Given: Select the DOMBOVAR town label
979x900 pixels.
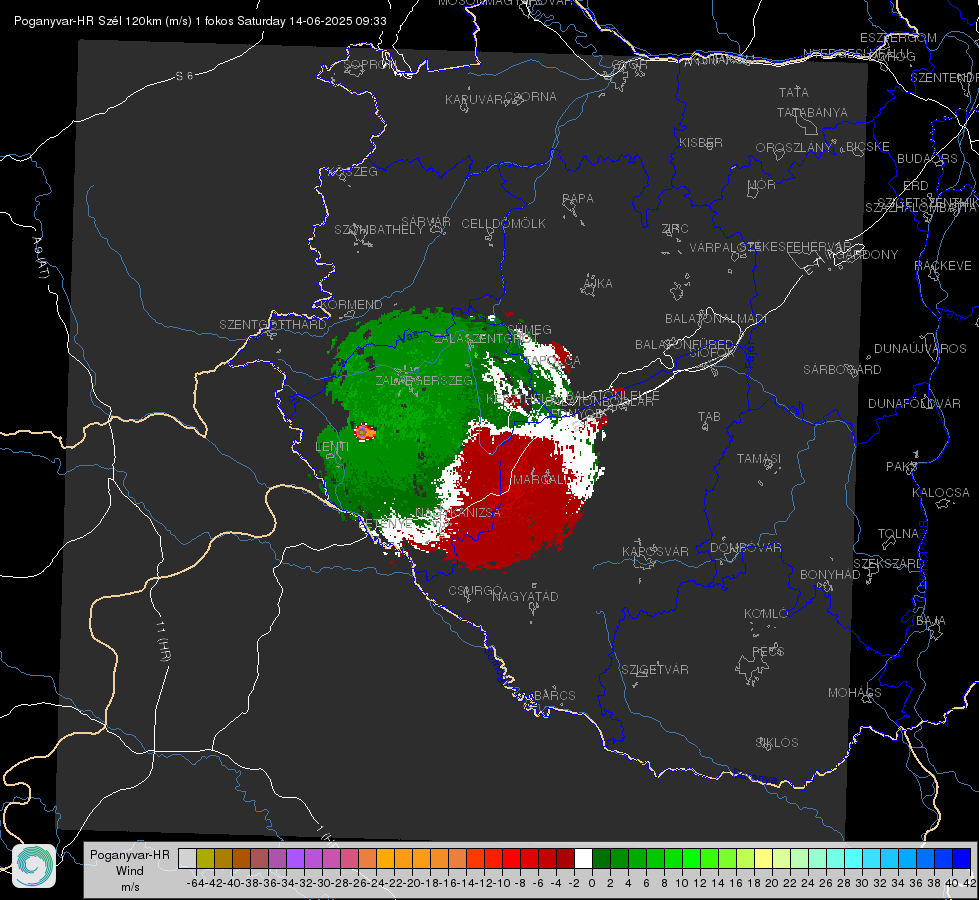Looking at the screenshot, I should pyautogui.click(x=745, y=548).
